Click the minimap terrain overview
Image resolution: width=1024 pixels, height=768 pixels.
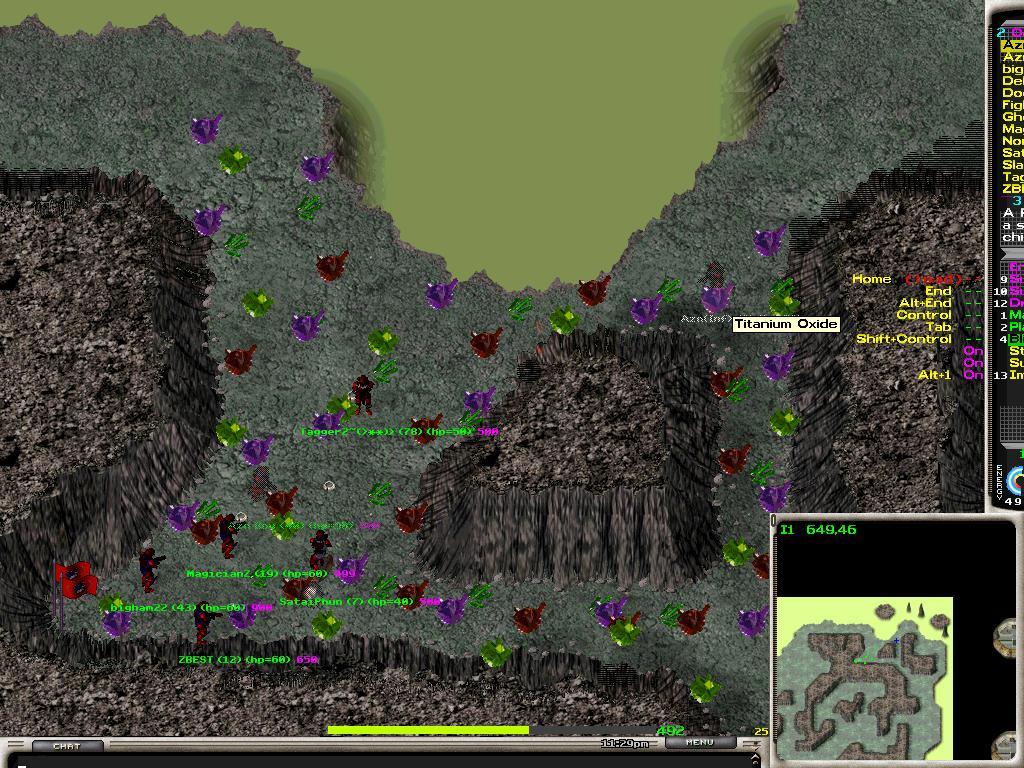point(864,678)
